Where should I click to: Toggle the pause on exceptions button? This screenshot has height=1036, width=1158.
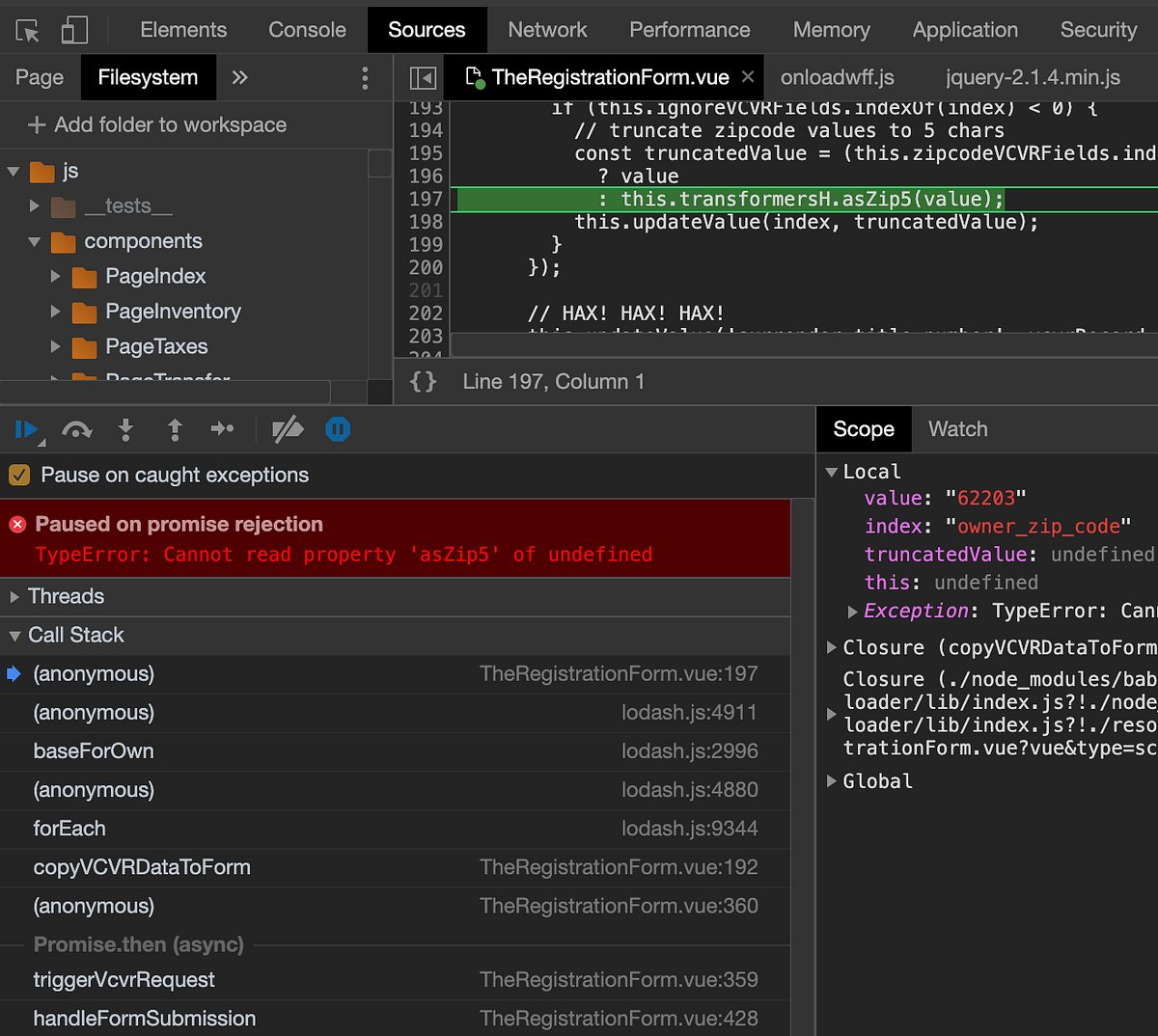click(x=338, y=429)
